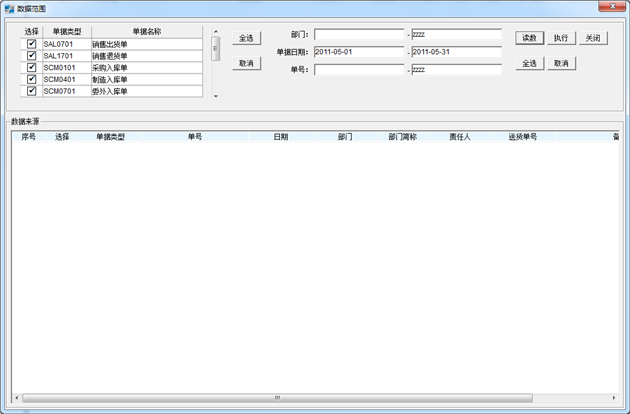This screenshot has width=630, height=414.
Task: Click the 单据日期 start field showing 2011-05-01
Action: (x=359, y=52)
